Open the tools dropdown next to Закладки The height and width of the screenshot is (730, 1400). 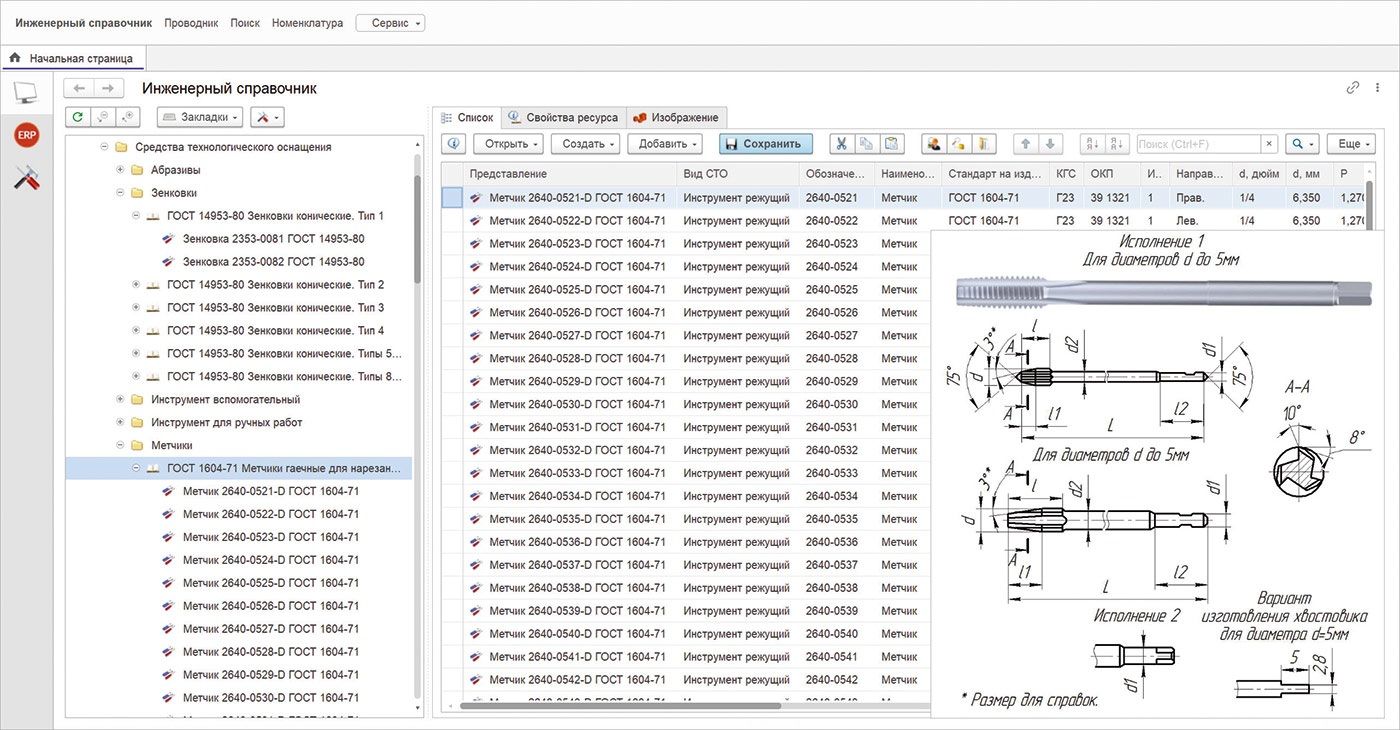267,118
